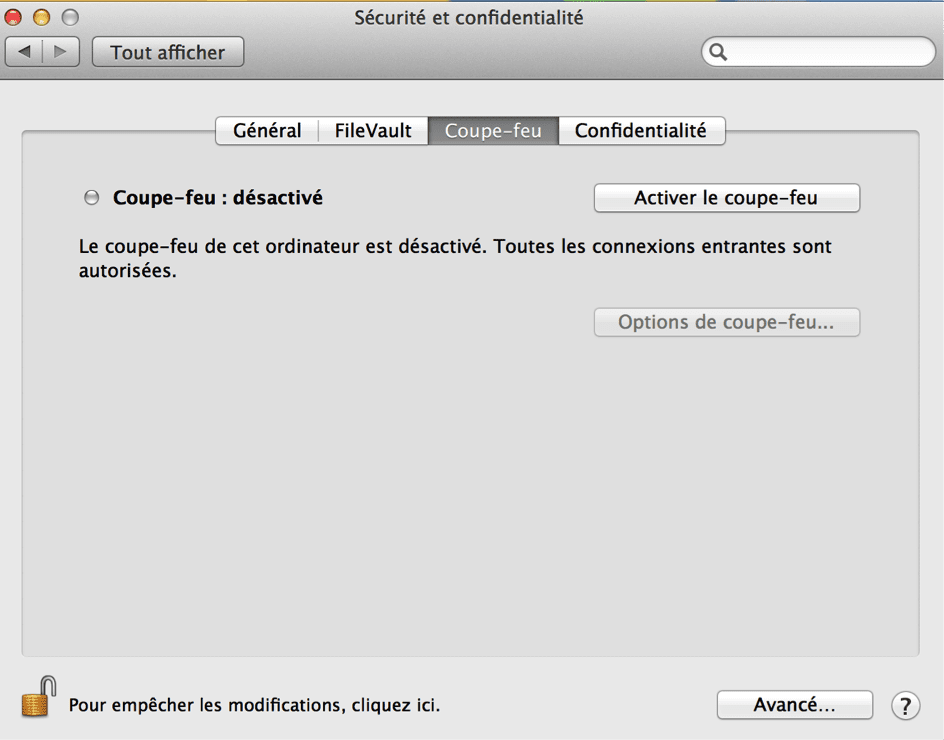Image resolution: width=944 pixels, height=740 pixels.
Task: Zoom the window with the green button
Action: [x=69, y=18]
